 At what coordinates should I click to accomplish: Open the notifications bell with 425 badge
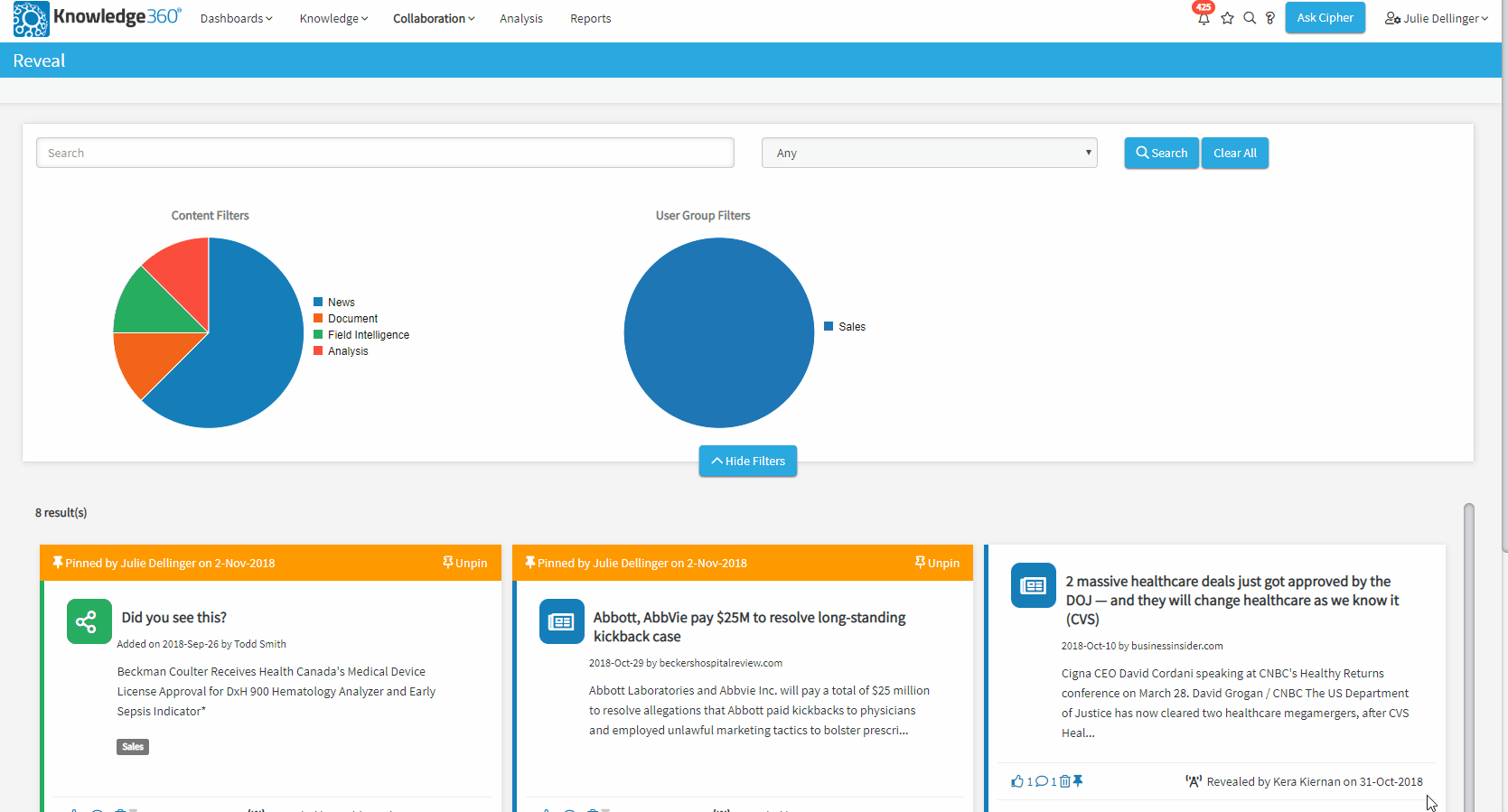tap(1203, 18)
